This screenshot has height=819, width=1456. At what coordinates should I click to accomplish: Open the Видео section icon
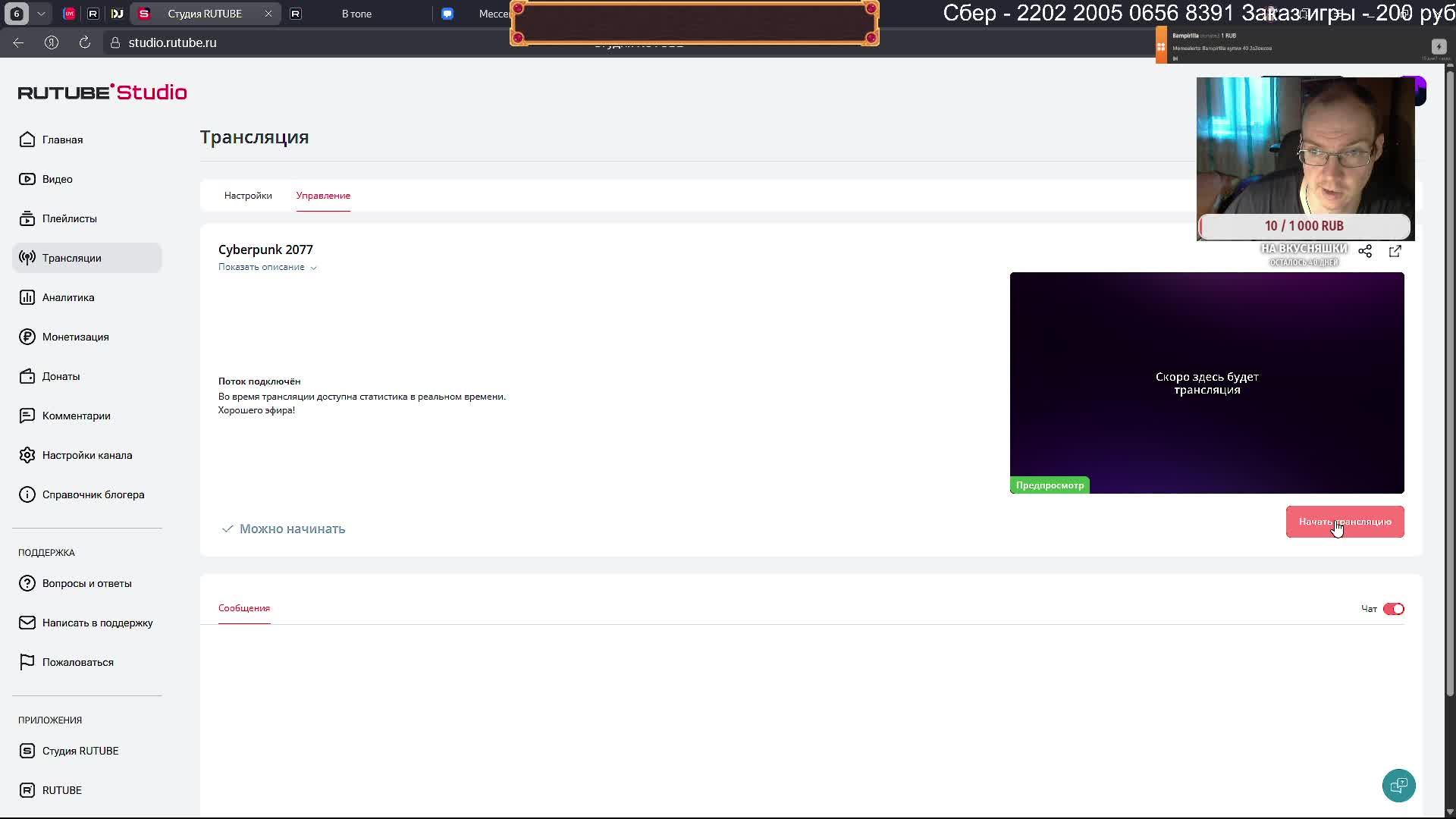pyautogui.click(x=27, y=179)
